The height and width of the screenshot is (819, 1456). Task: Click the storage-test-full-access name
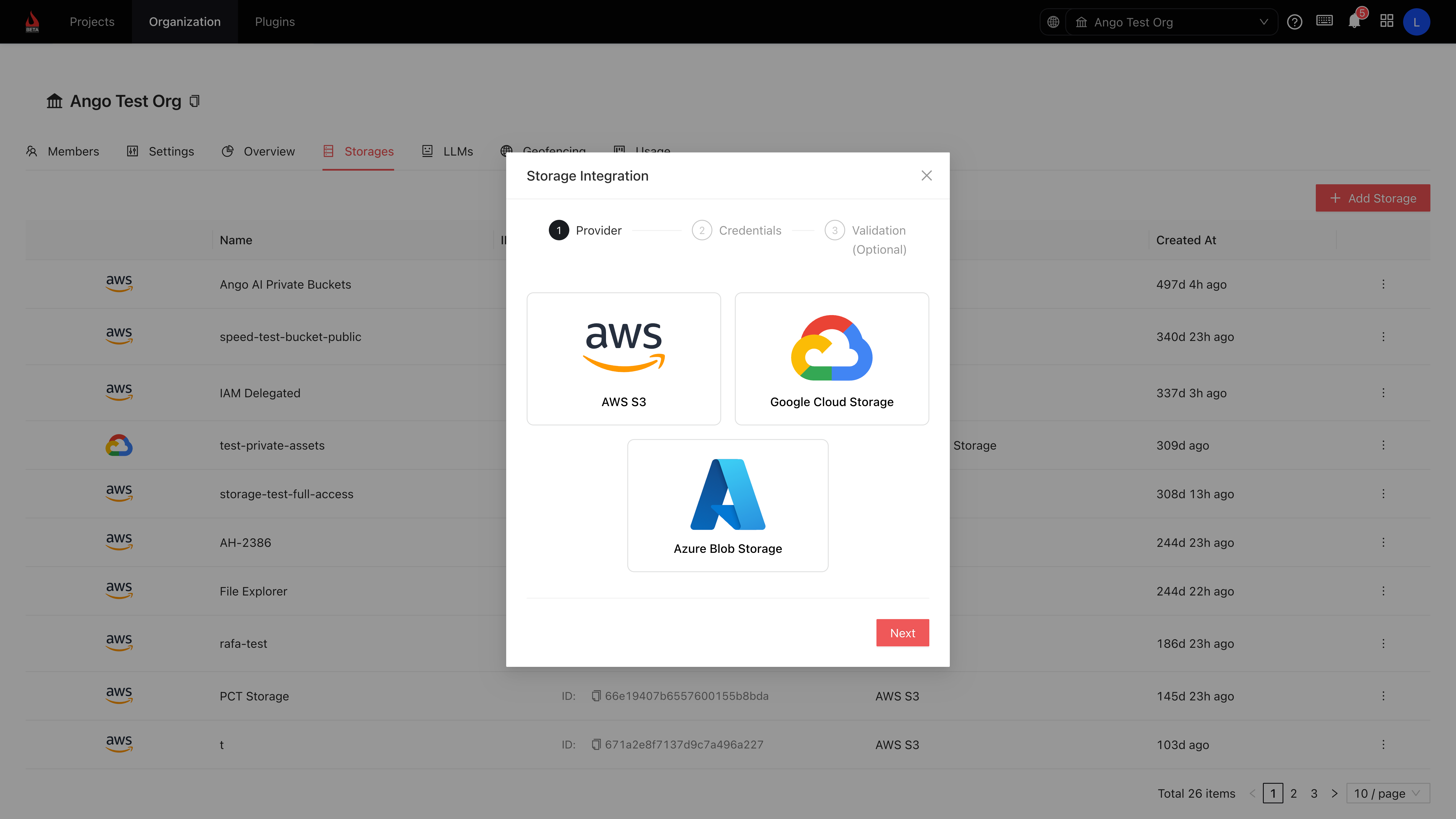(x=287, y=494)
